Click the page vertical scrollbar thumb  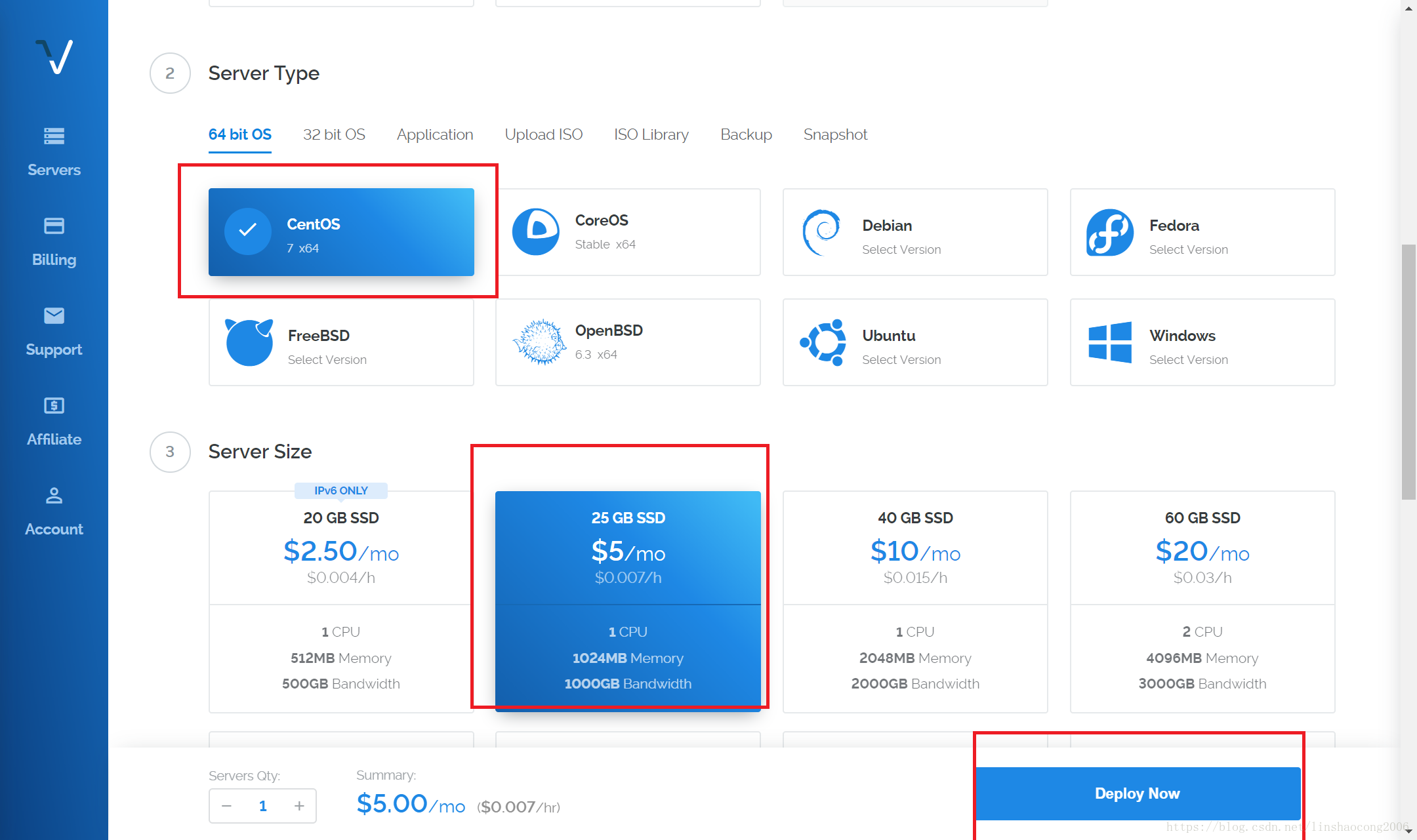1408,371
